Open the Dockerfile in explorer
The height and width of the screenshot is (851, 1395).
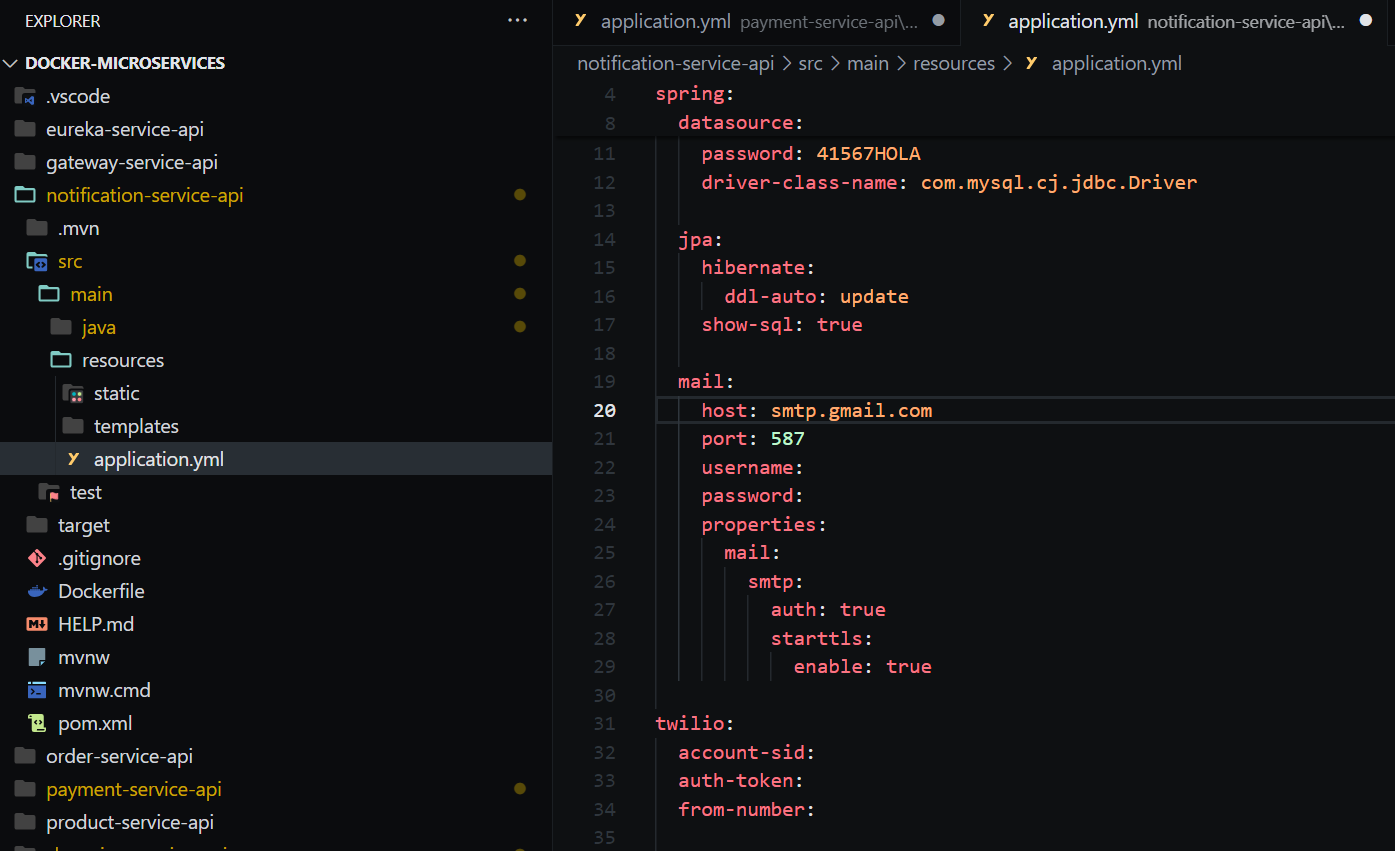[x=101, y=591]
